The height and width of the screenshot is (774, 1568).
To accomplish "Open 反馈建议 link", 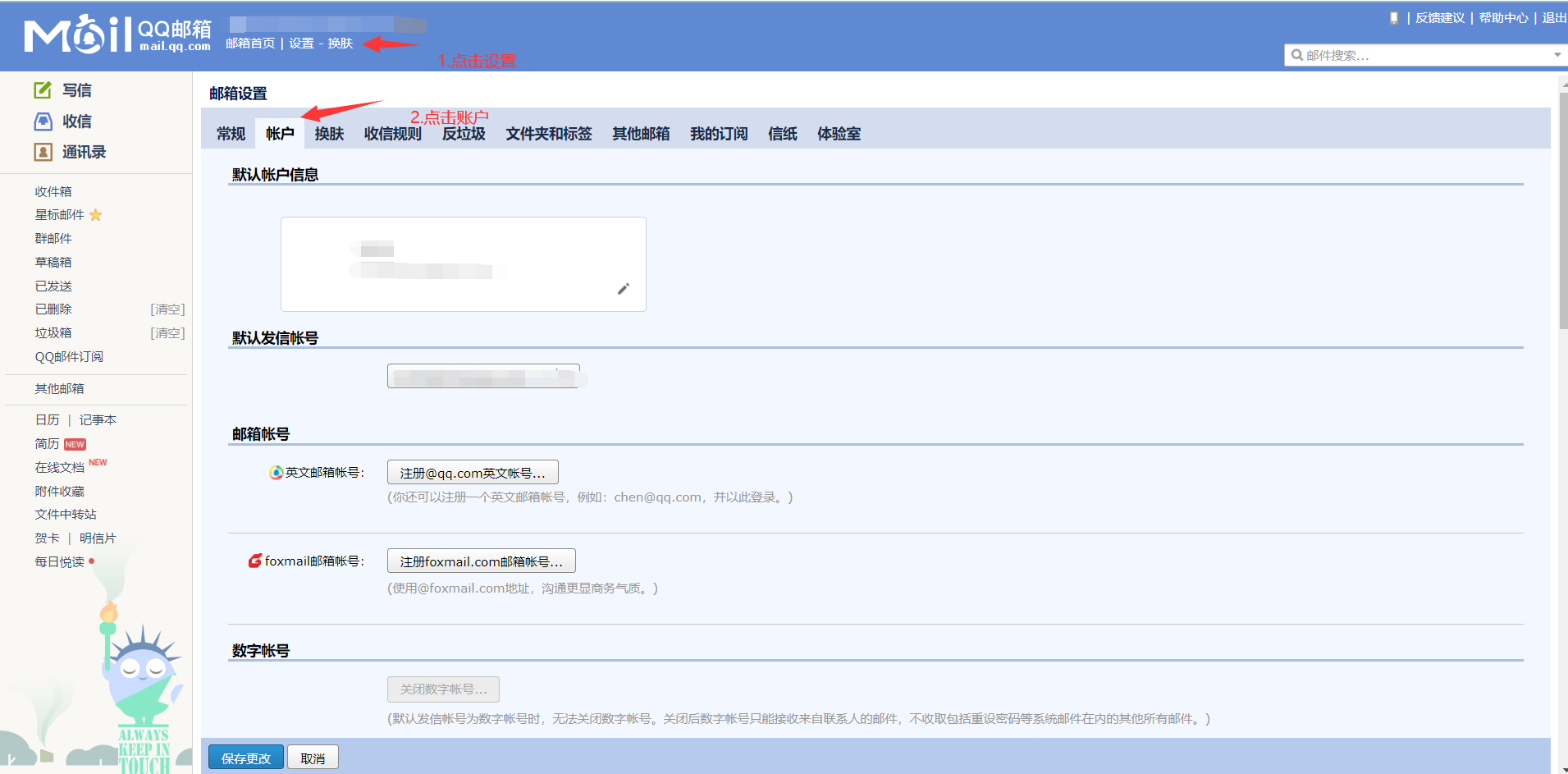I will point(1440,18).
